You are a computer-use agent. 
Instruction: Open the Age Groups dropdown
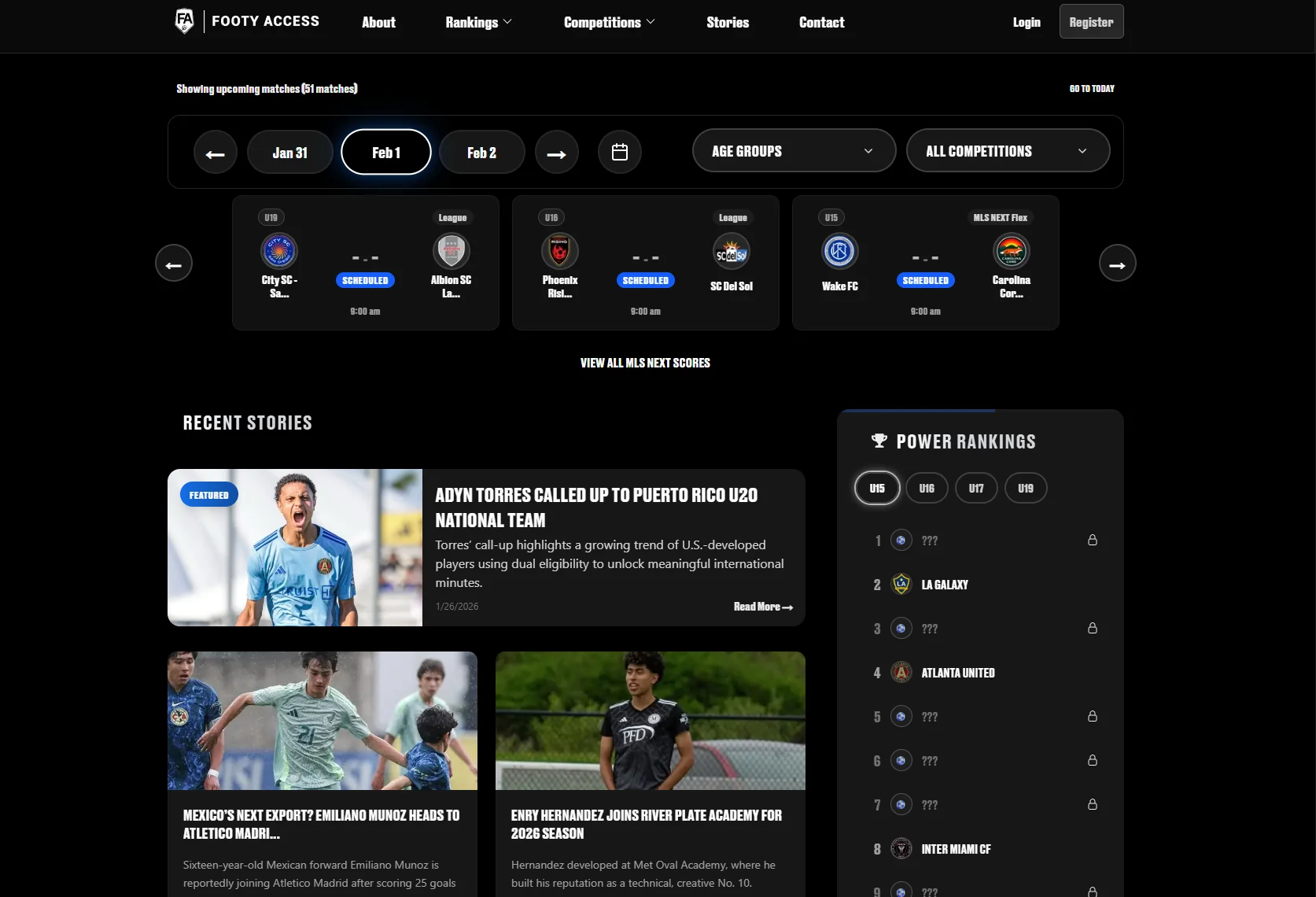point(793,150)
